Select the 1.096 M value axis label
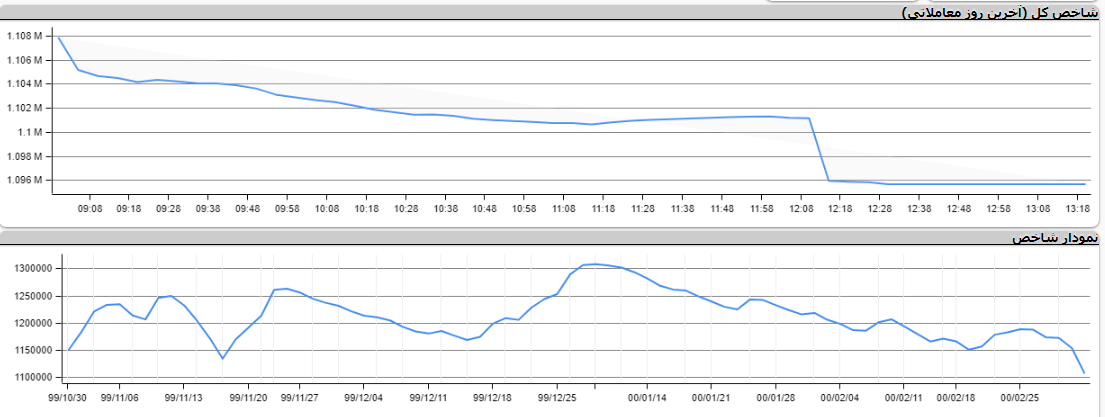This screenshot has width=1105, height=417. pos(23,181)
